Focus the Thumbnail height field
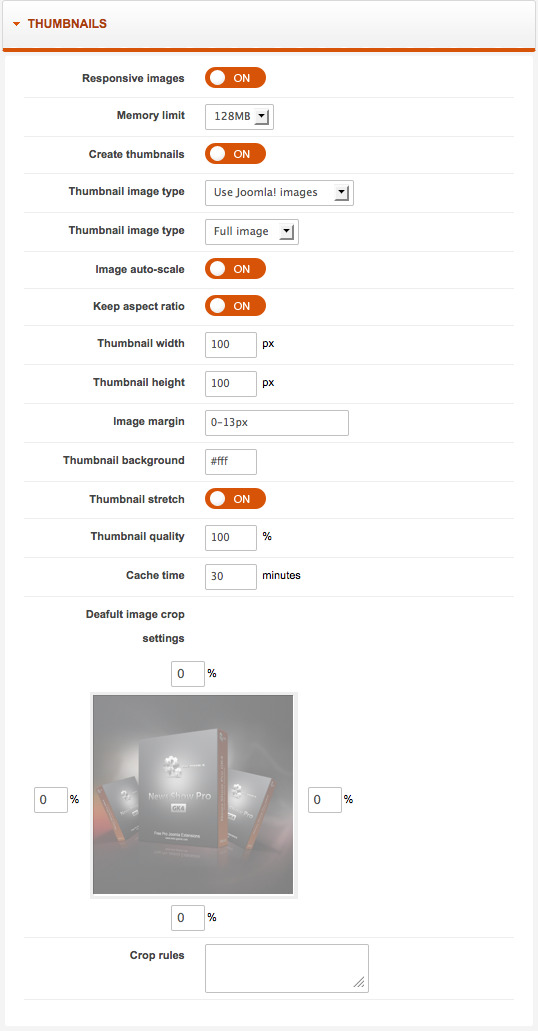Screen dimensions: 538x1031 [x=231, y=383]
